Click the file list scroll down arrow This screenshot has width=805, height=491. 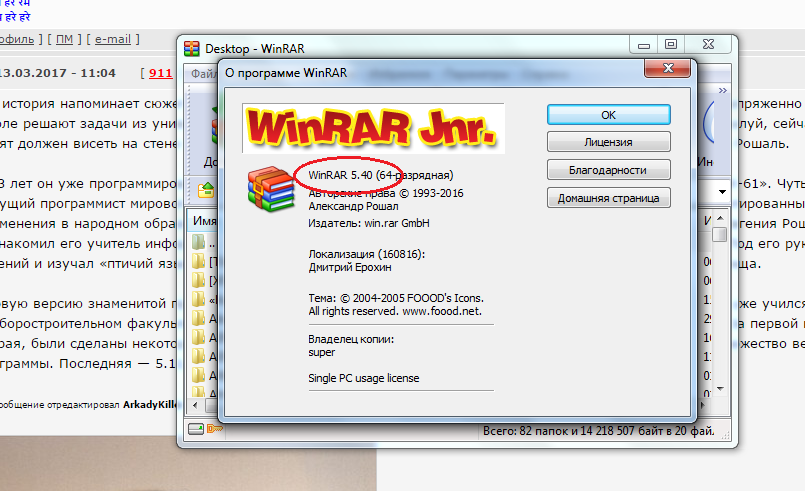tap(720, 389)
